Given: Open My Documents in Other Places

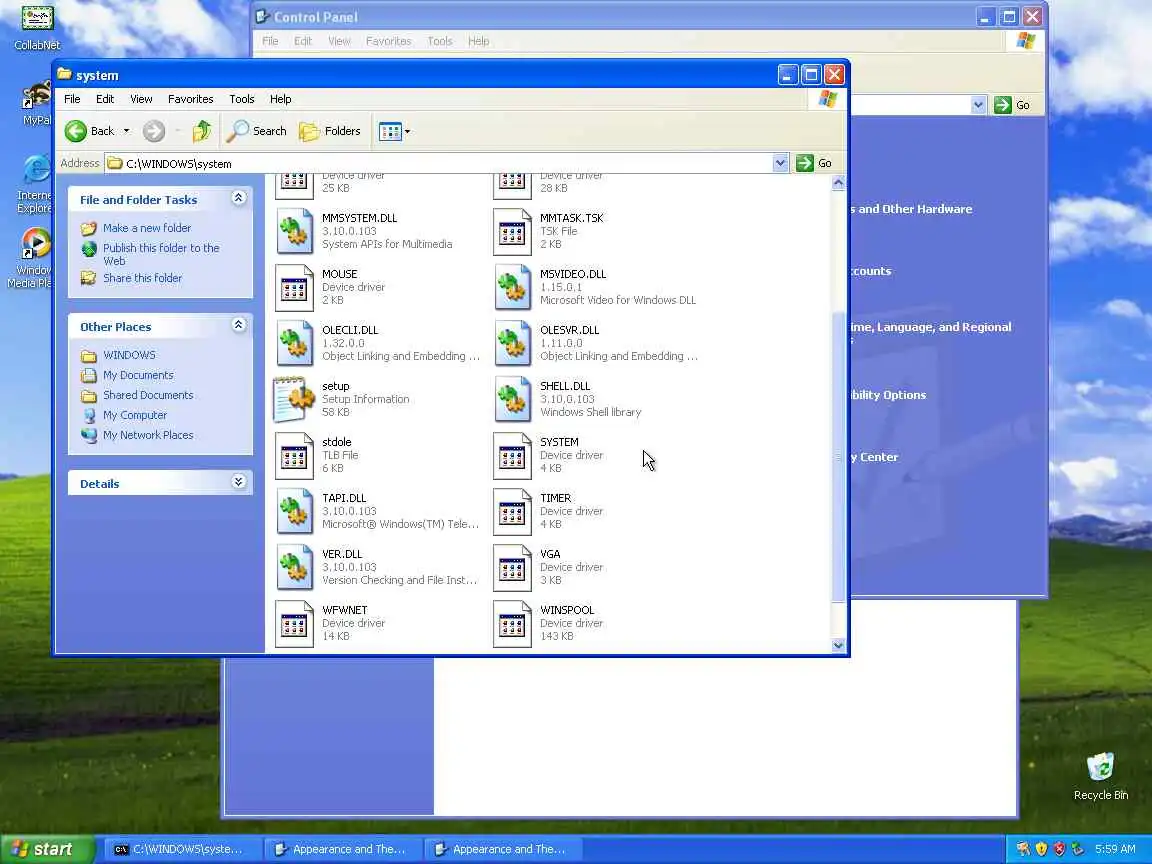Looking at the screenshot, I should (x=138, y=375).
